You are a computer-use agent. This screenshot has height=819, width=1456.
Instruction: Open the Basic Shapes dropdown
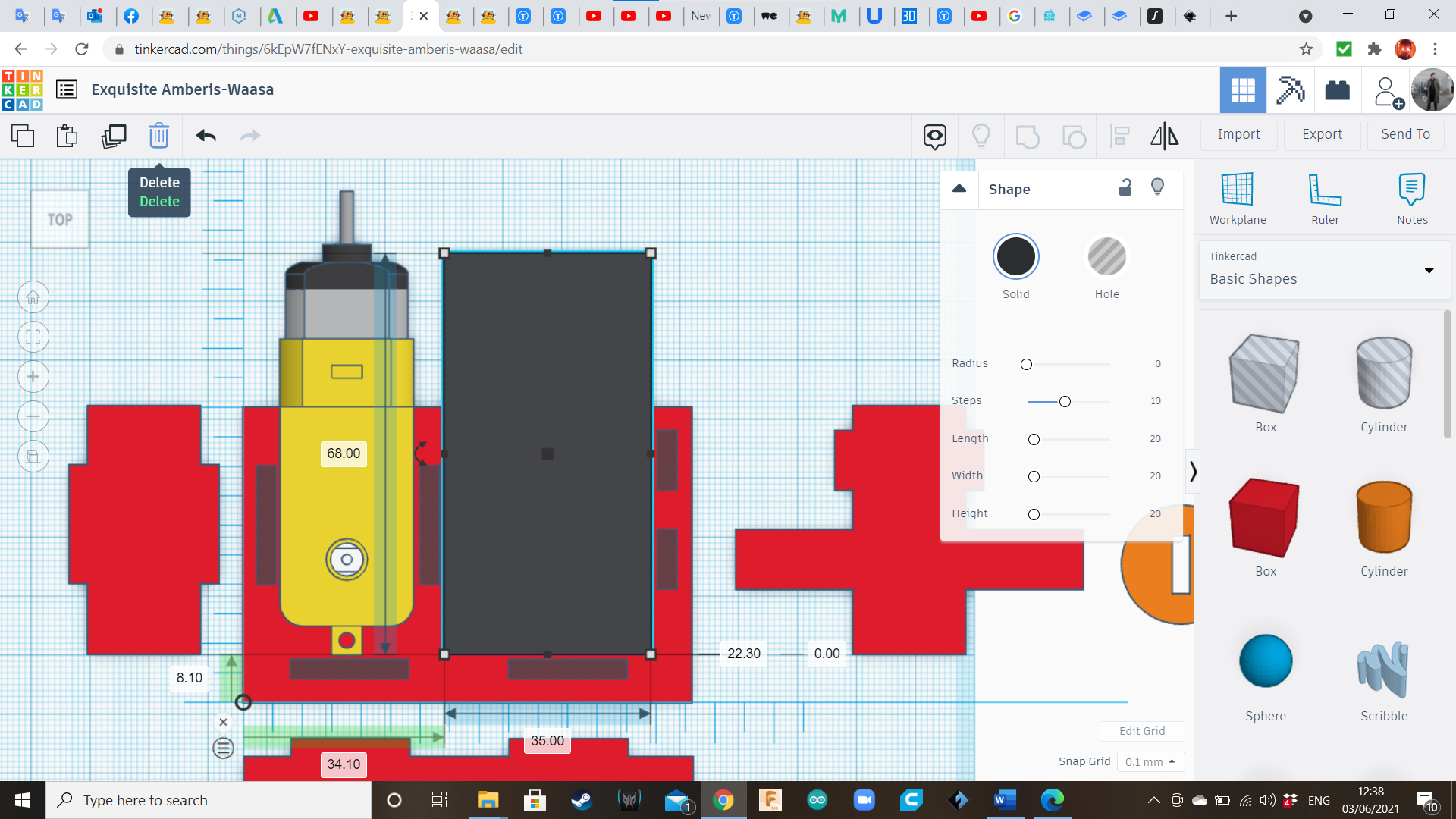[1323, 270]
